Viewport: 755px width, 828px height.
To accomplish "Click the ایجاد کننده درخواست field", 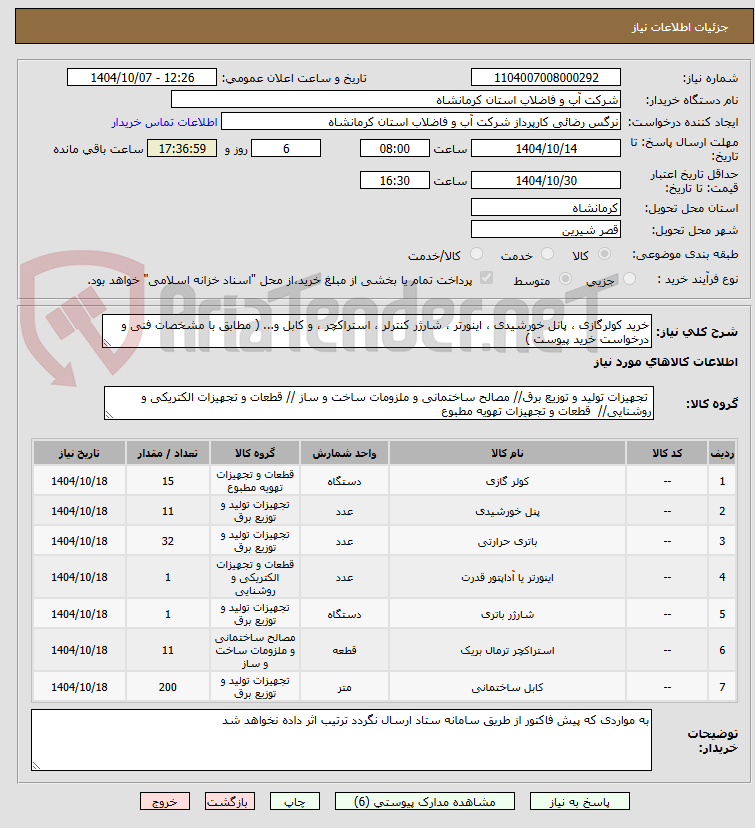I will pos(421,122).
